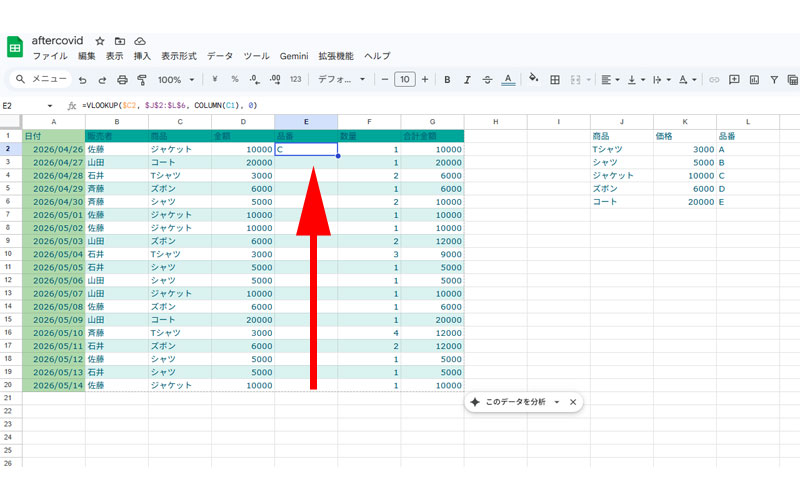Open the text color picker

(x=508, y=80)
